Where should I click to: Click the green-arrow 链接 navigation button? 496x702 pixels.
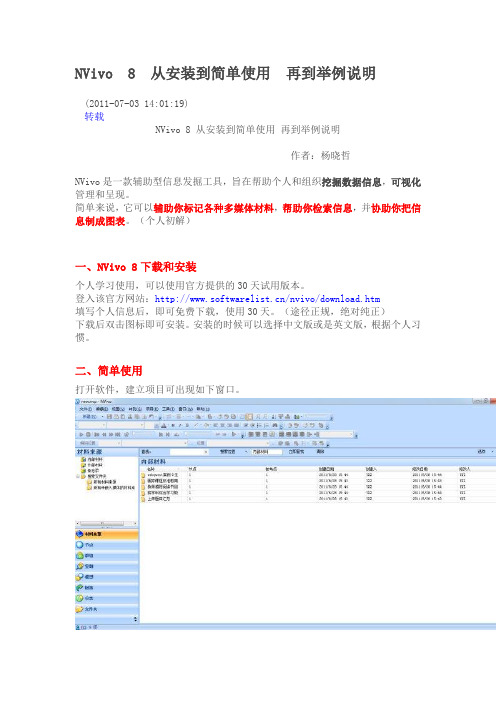coord(107,588)
